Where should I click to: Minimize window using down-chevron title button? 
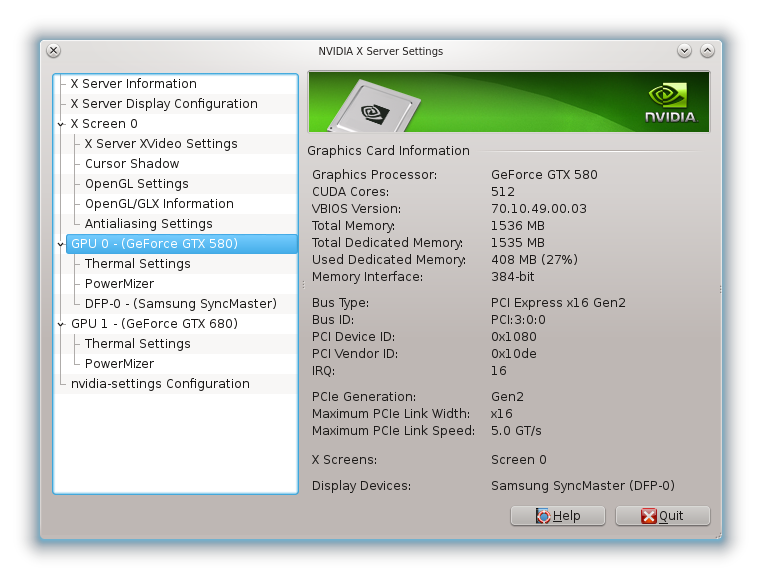(x=684, y=51)
